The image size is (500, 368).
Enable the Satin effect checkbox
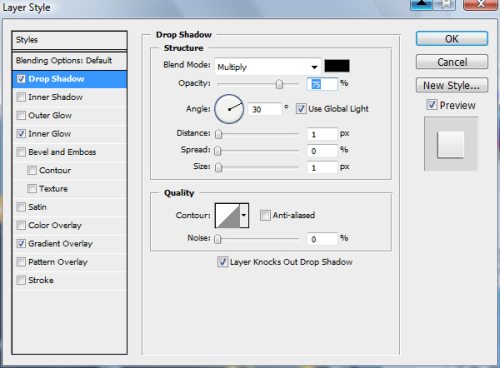click(x=21, y=207)
